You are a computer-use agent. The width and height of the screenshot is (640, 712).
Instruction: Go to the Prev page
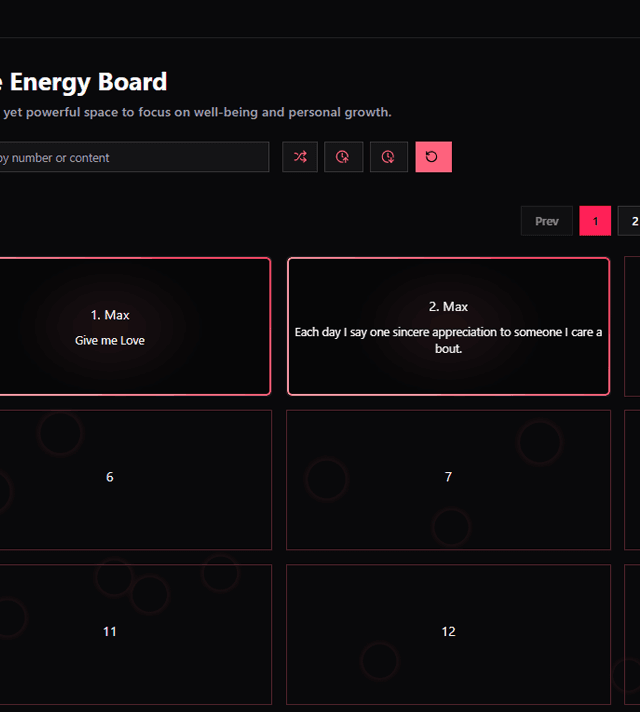546,221
